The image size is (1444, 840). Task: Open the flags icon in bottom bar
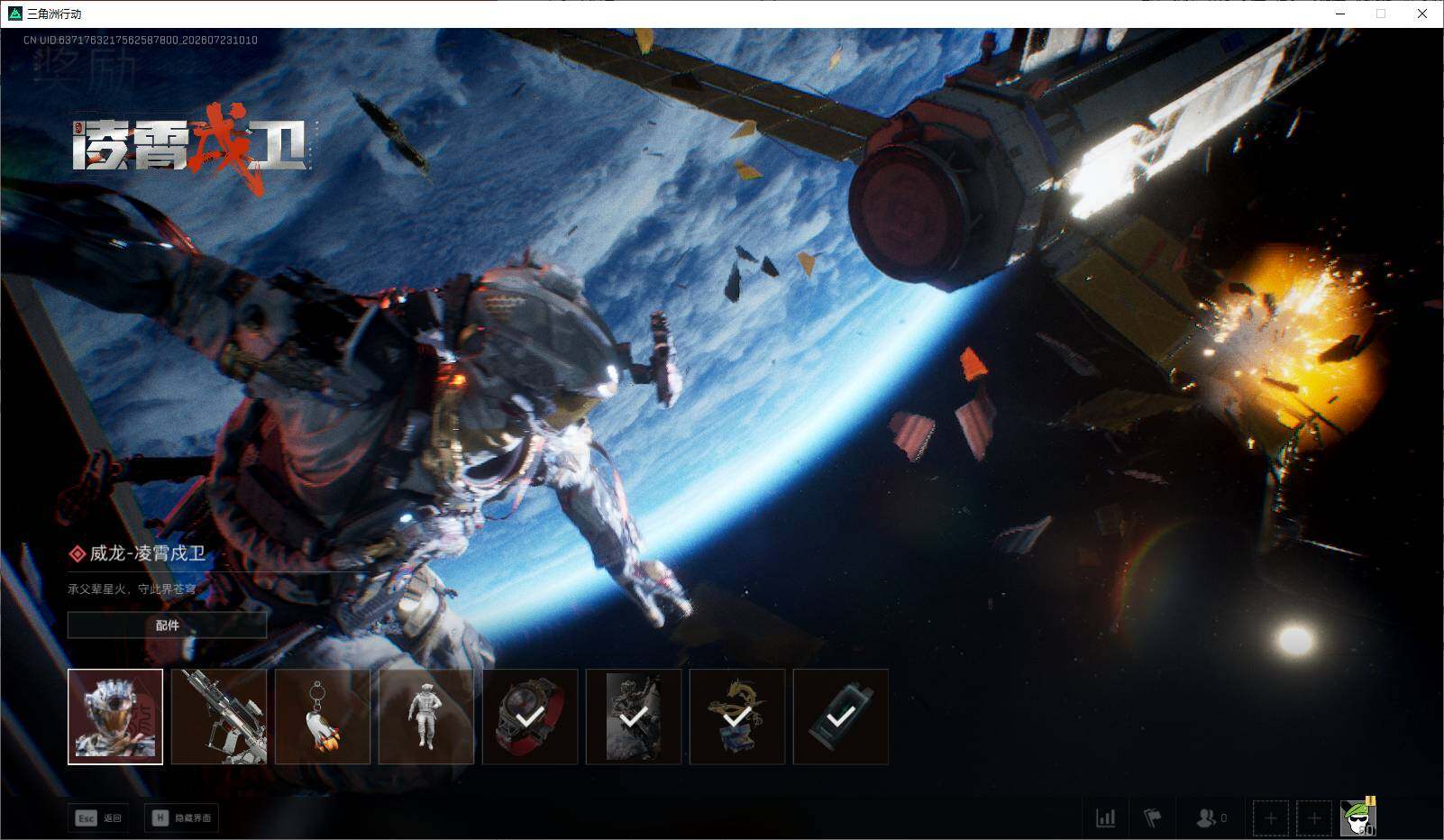coord(1153,818)
